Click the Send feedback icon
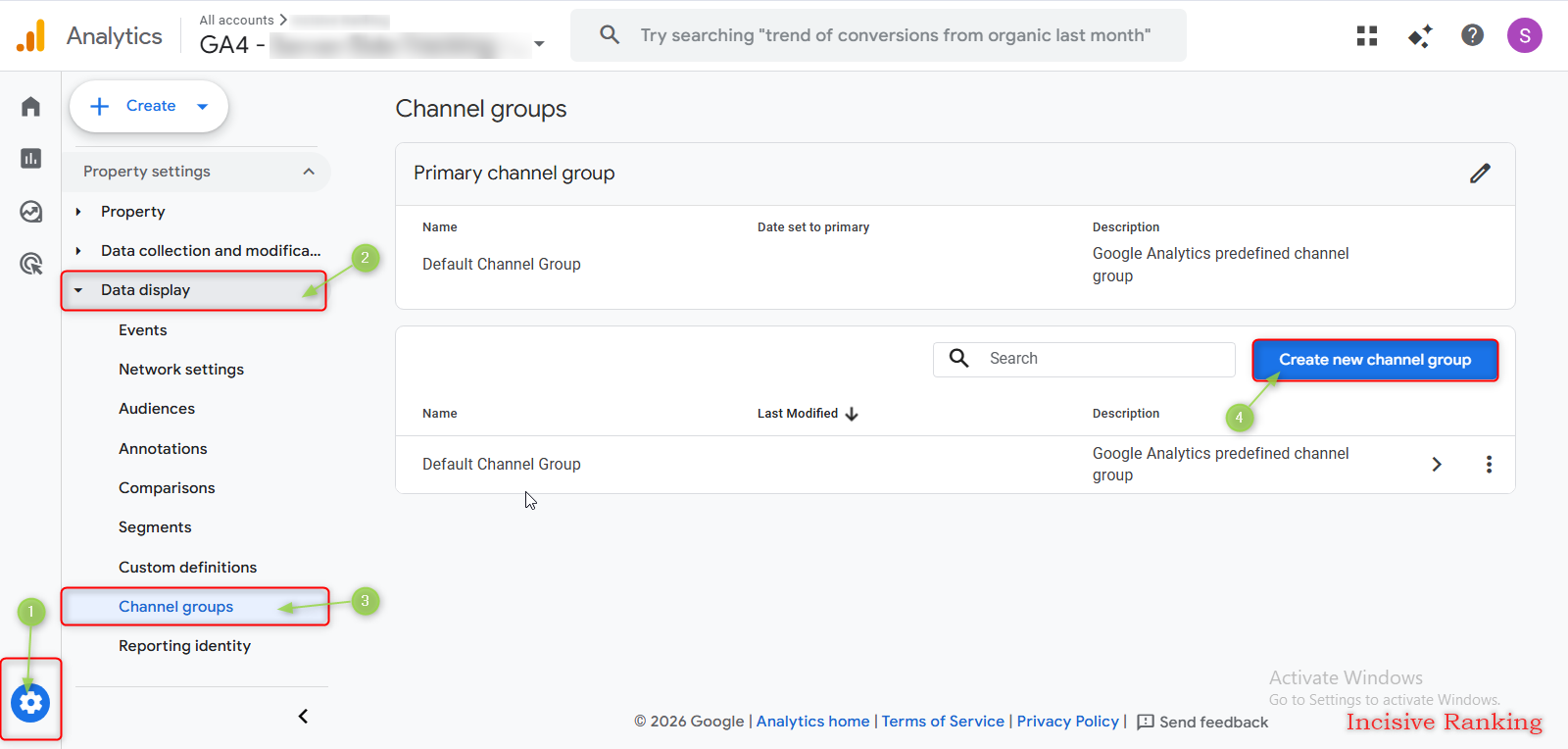The width and height of the screenshot is (1568, 749). click(1145, 723)
